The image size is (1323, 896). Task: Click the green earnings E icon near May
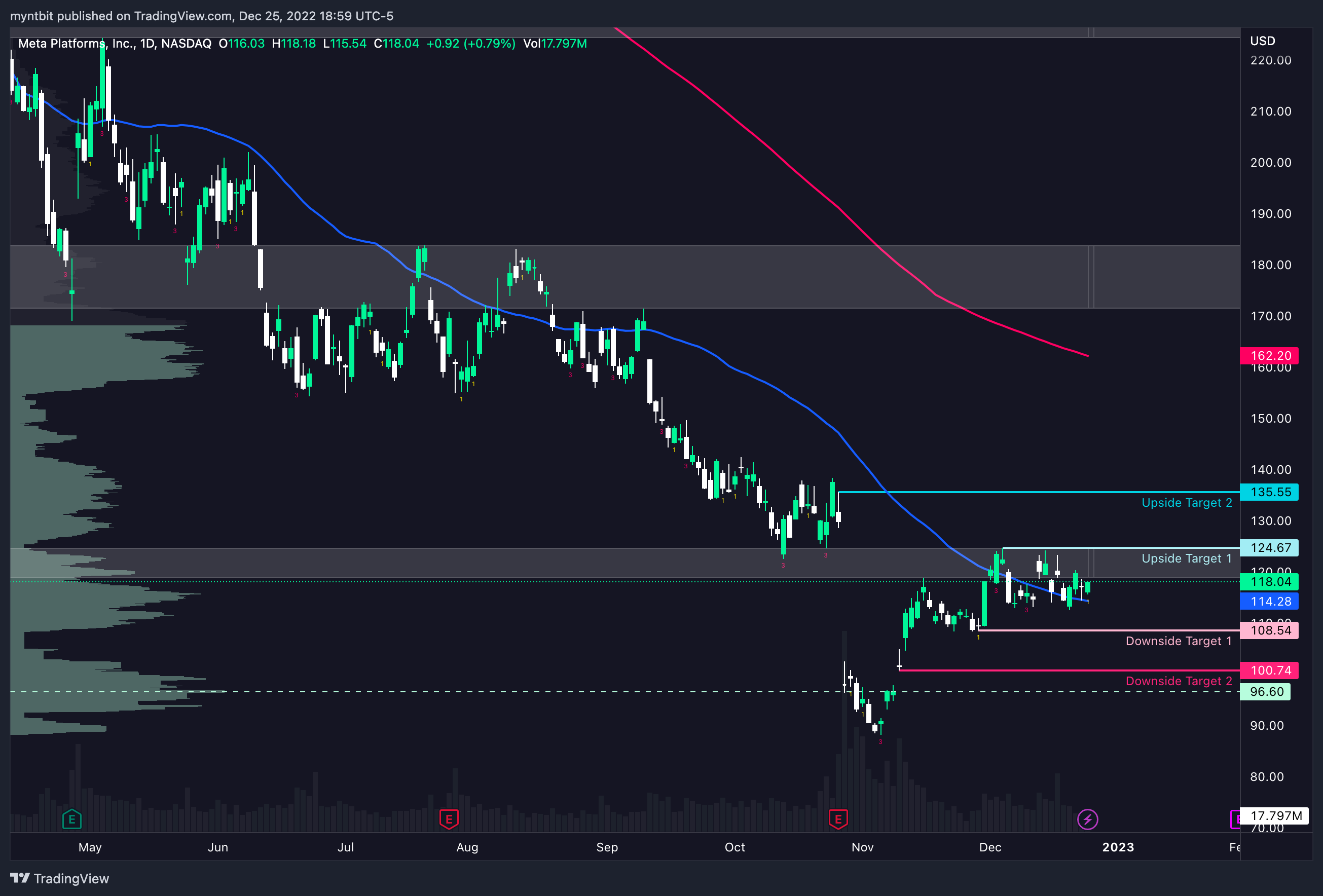tap(72, 819)
